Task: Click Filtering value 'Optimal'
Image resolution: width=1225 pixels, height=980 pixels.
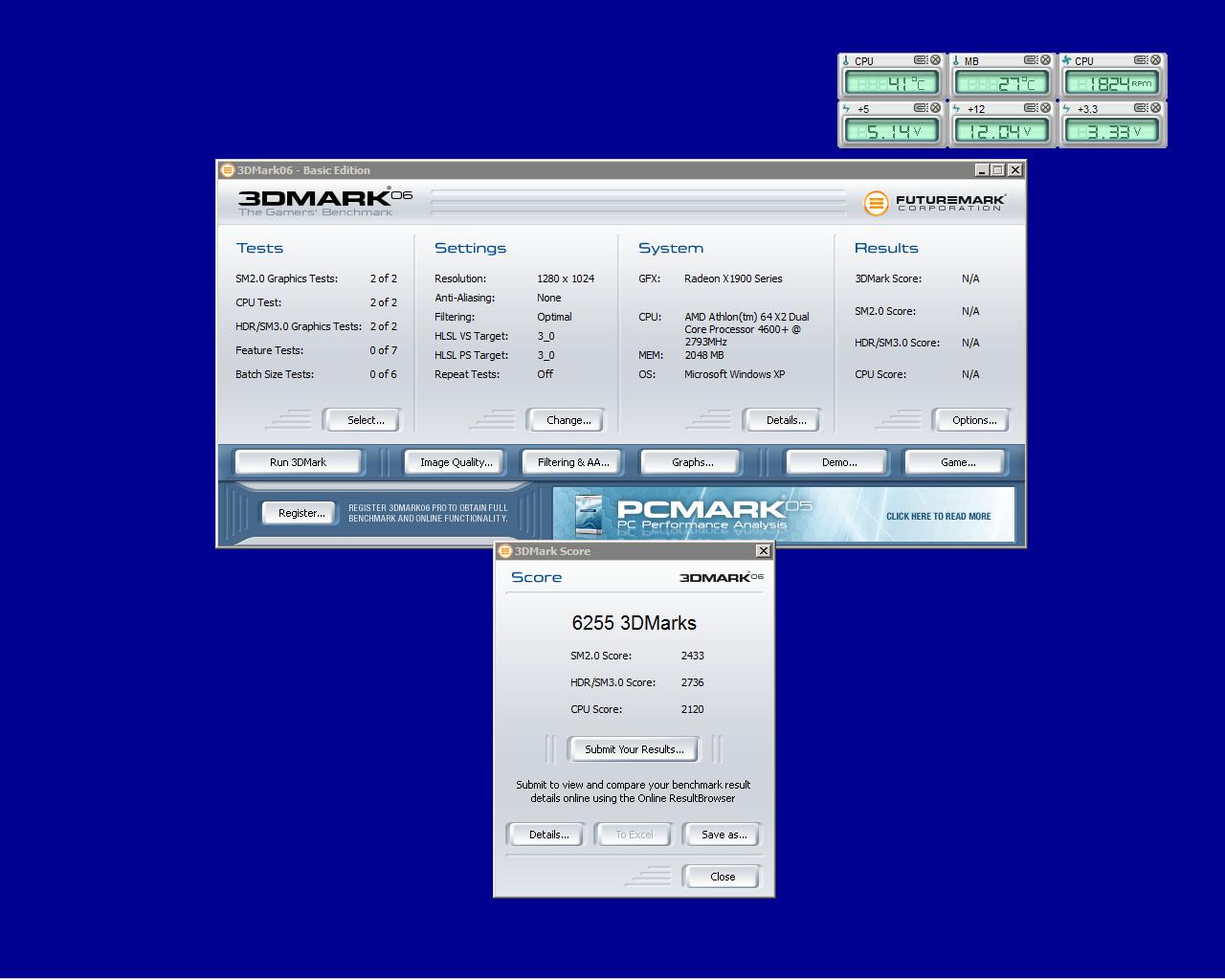Action: click(554, 317)
